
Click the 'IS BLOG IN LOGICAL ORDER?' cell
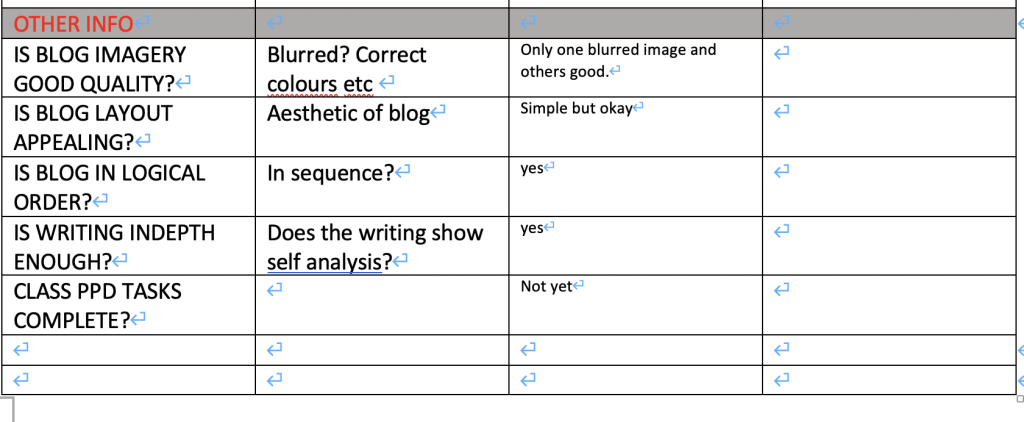pyautogui.click(x=108, y=186)
